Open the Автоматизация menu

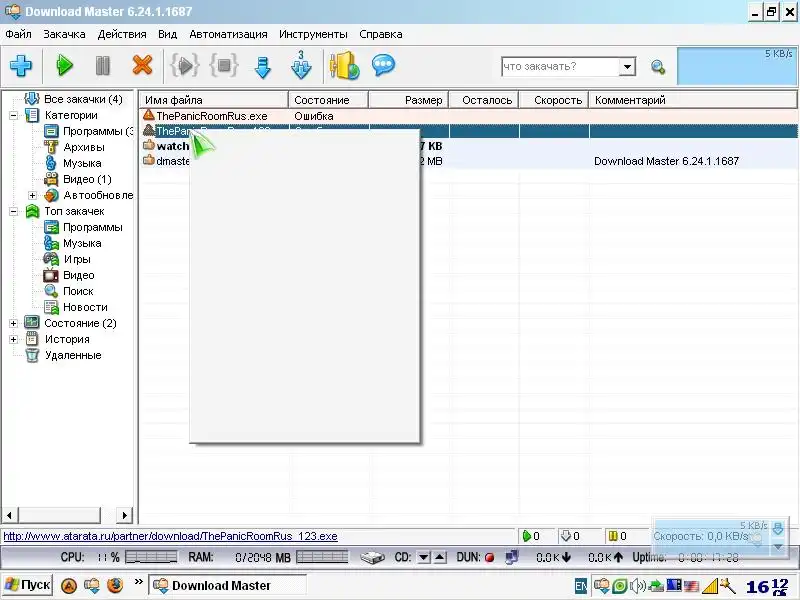[x=228, y=34]
